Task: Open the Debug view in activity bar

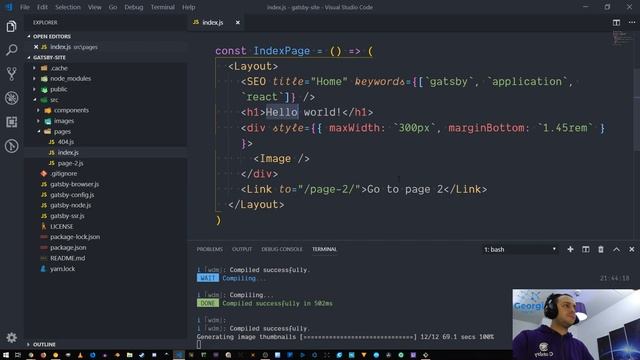Action: pyautogui.click(x=11, y=98)
